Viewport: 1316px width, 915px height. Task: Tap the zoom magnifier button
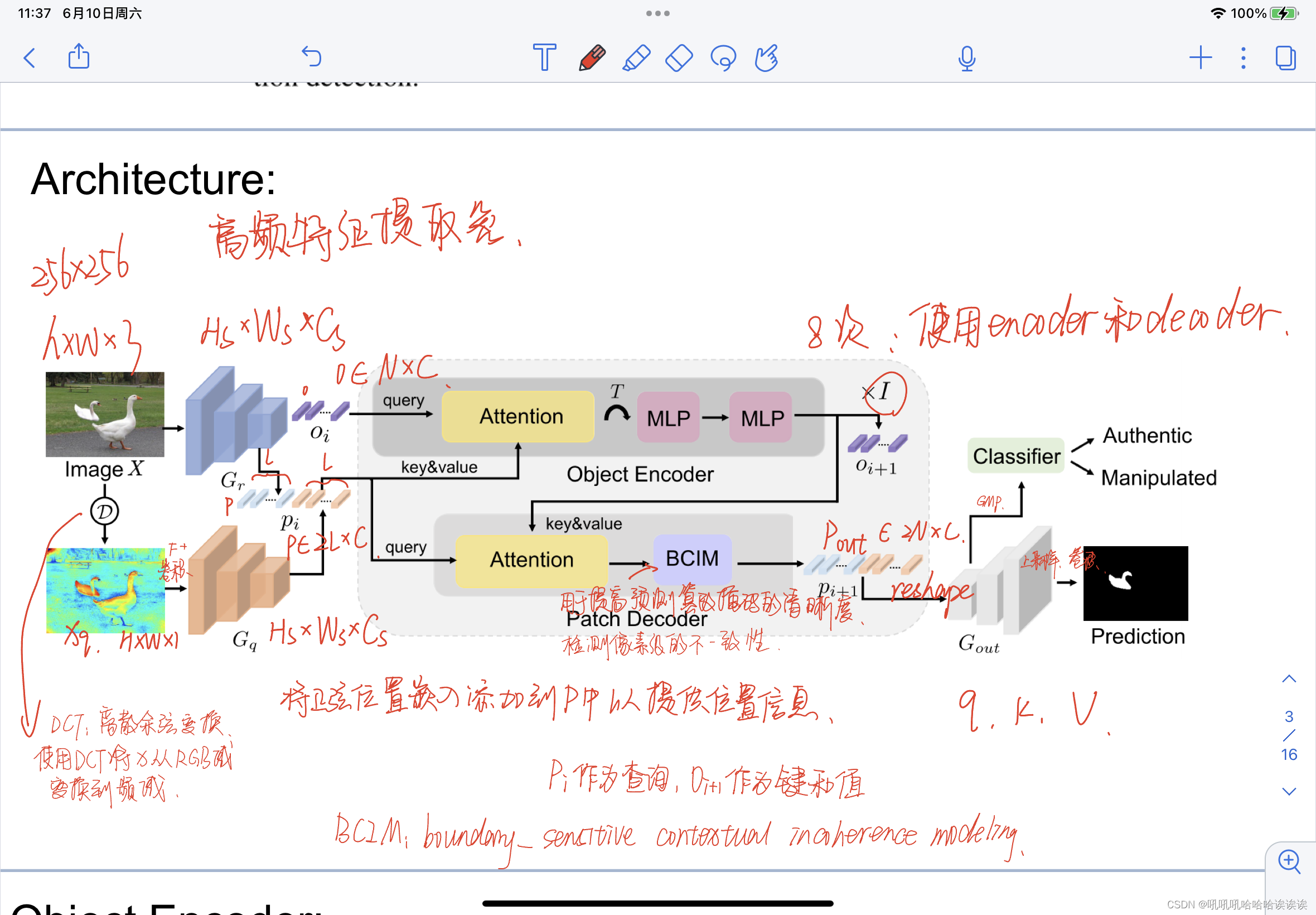pyautogui.click(x=1289, y=861)
